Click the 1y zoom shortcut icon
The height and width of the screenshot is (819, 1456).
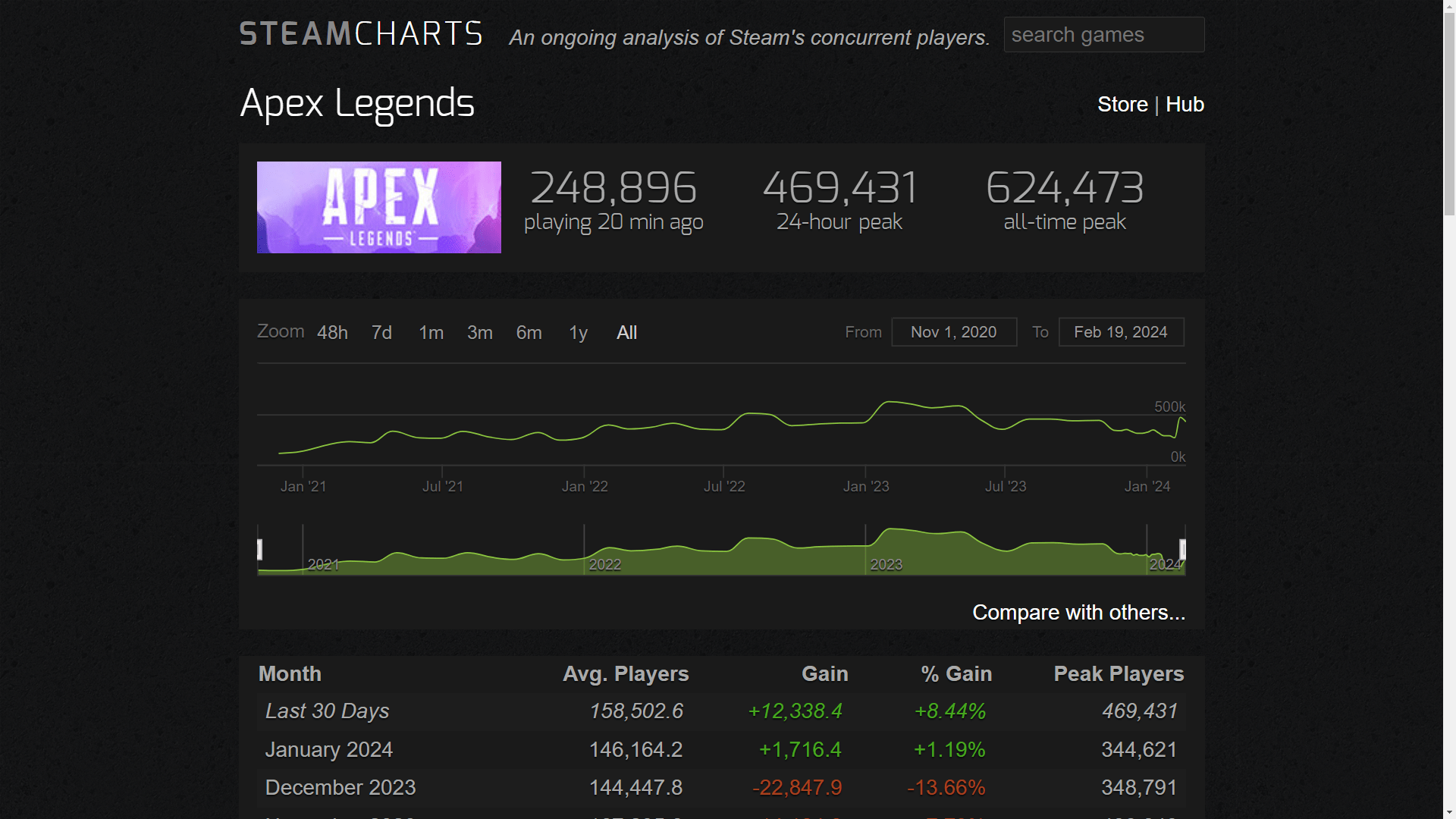click(578, 332)
